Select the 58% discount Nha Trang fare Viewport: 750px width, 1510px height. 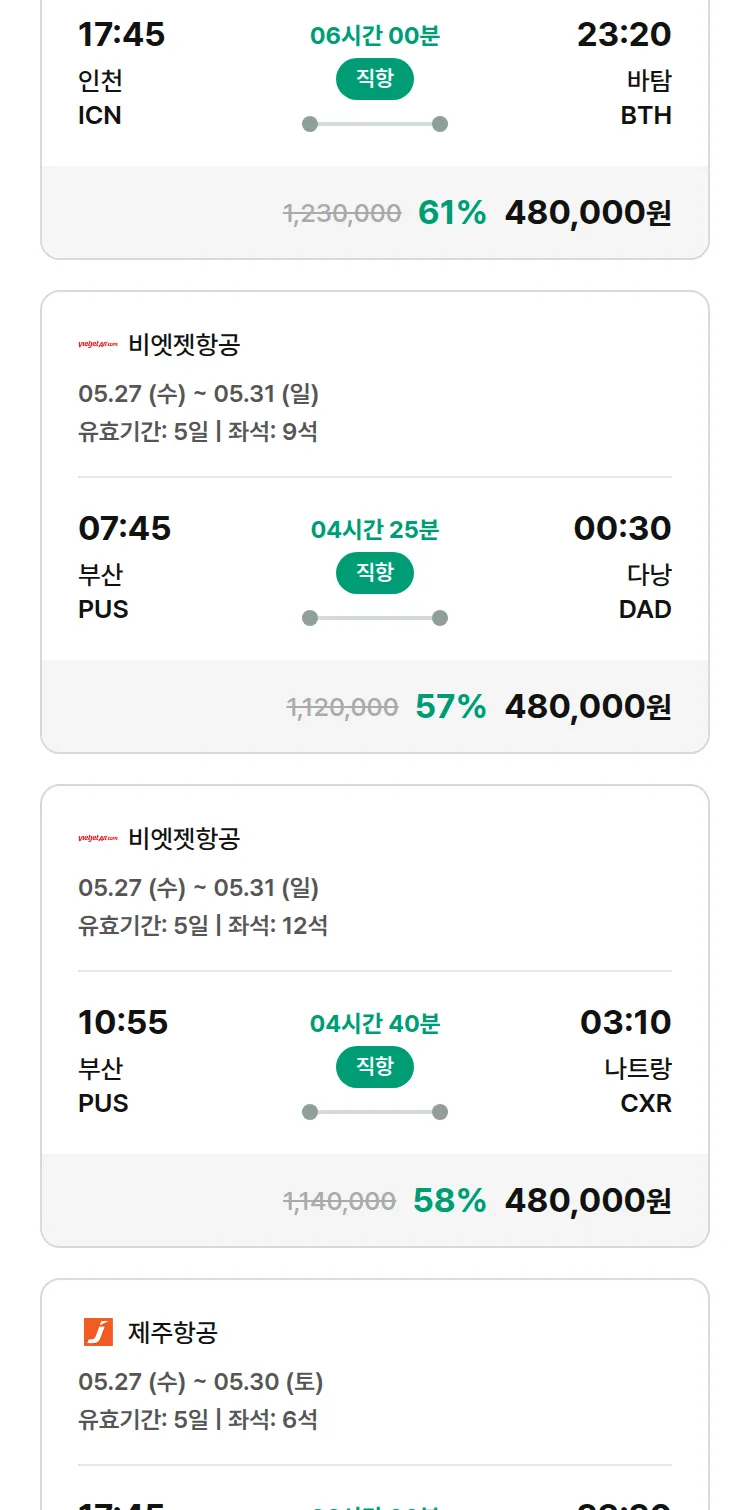point(375,1200)
